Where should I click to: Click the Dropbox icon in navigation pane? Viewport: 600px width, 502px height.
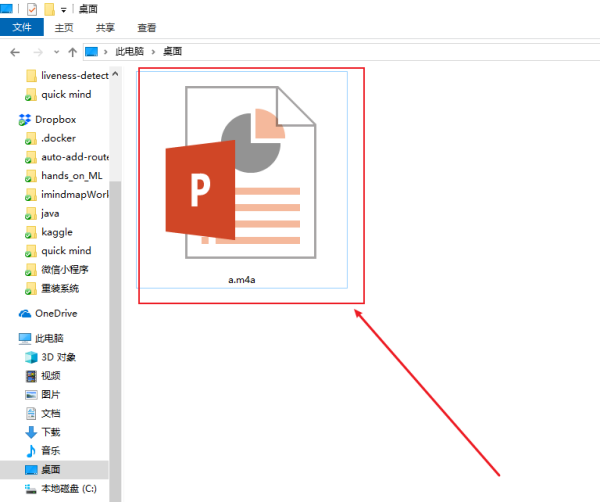tap(25, 119)
